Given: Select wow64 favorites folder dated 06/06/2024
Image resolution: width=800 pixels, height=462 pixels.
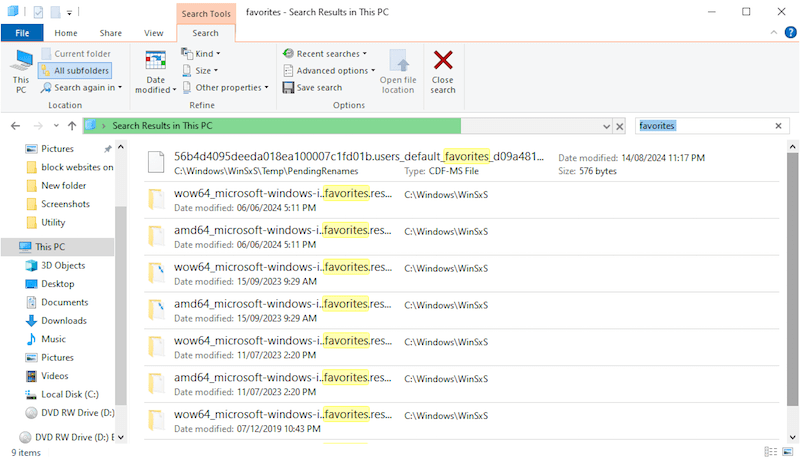Looking at the screenshot, I should pos(461,200).
